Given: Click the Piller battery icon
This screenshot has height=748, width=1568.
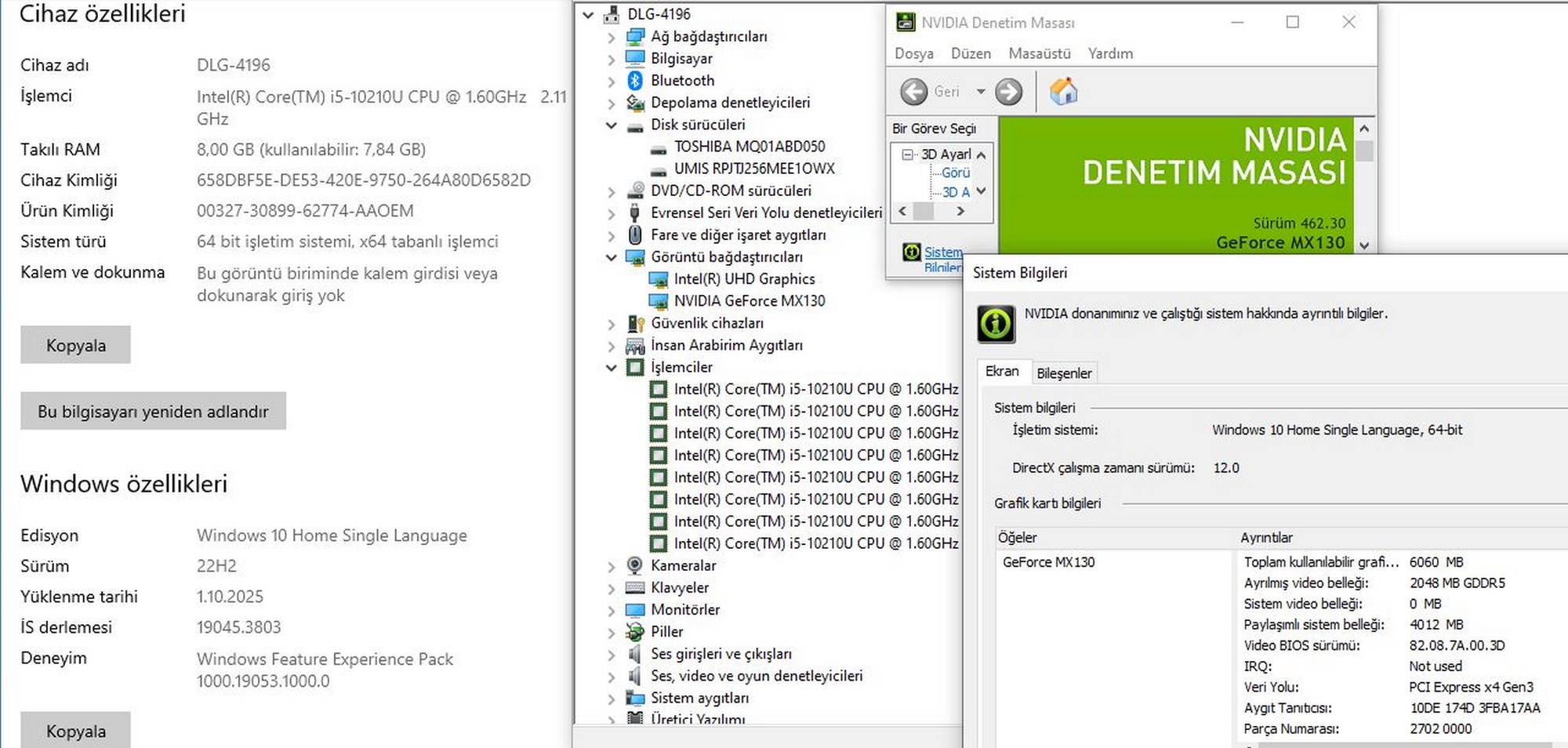Looking at the screenshot, I should [635, 632].
